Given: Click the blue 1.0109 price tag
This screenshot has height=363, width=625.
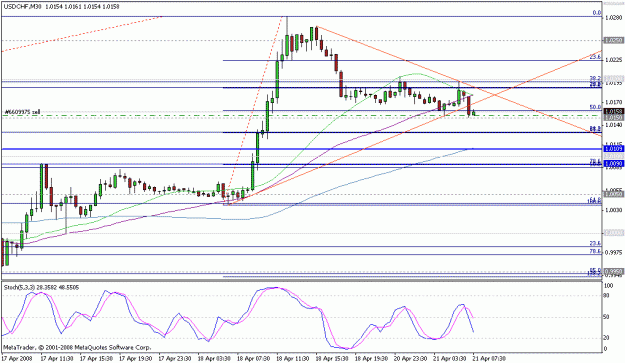Looking at the screenshot, I should [x=613, y=149].
